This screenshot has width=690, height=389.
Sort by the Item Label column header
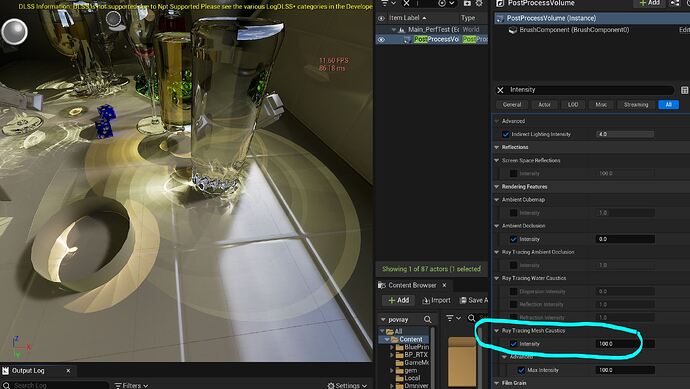pos(407,18)
